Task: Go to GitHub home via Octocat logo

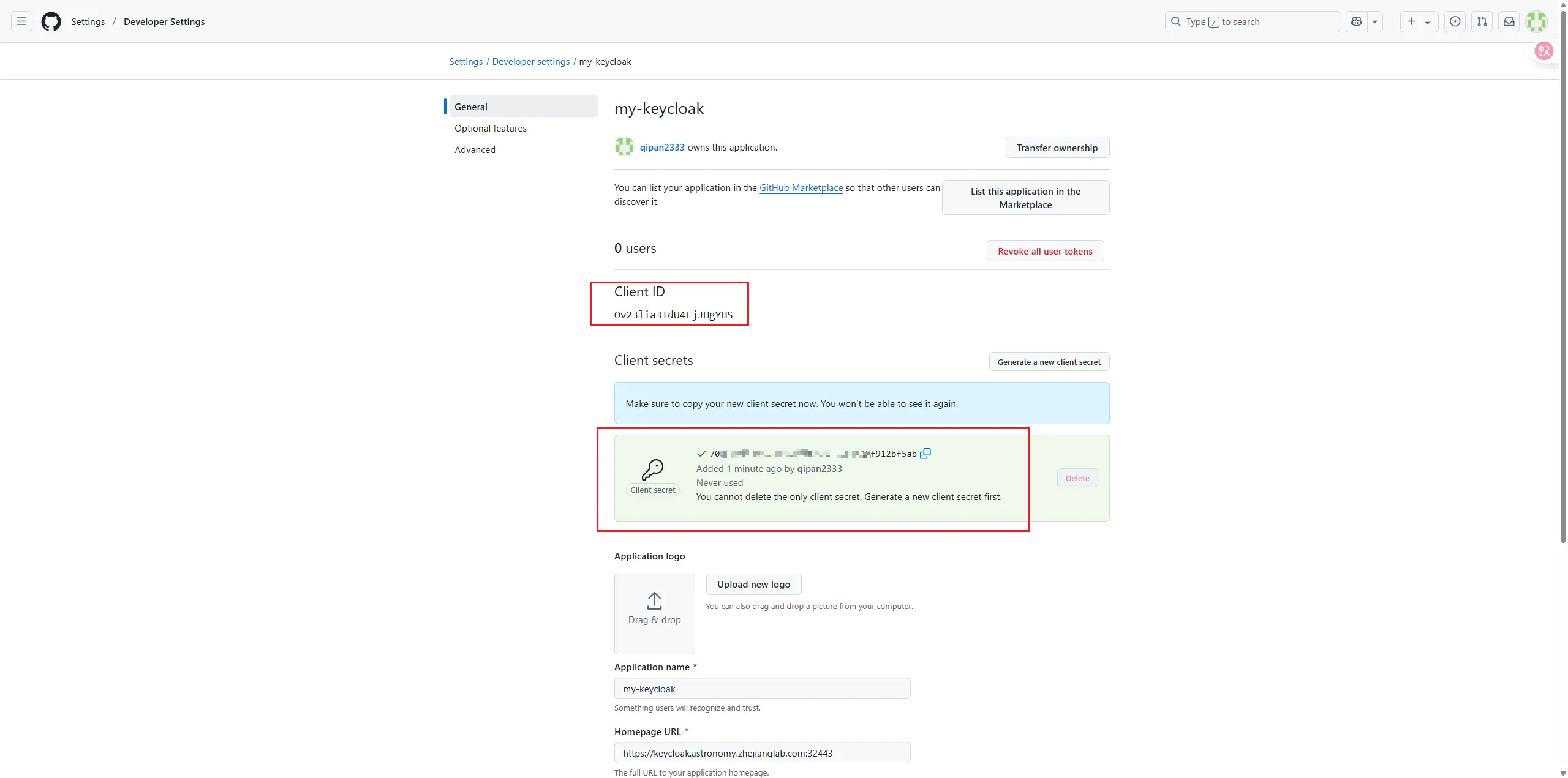Action: tap(51, 21)
